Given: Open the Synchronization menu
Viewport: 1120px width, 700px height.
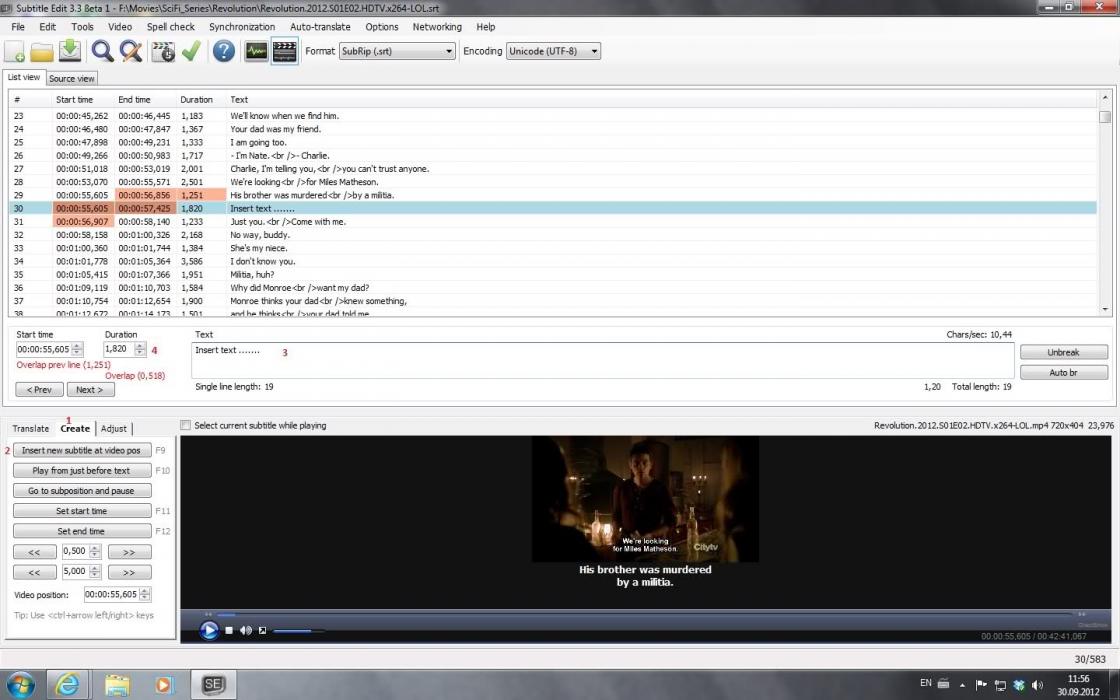Looking at the screenshot, I should point(241,27).
